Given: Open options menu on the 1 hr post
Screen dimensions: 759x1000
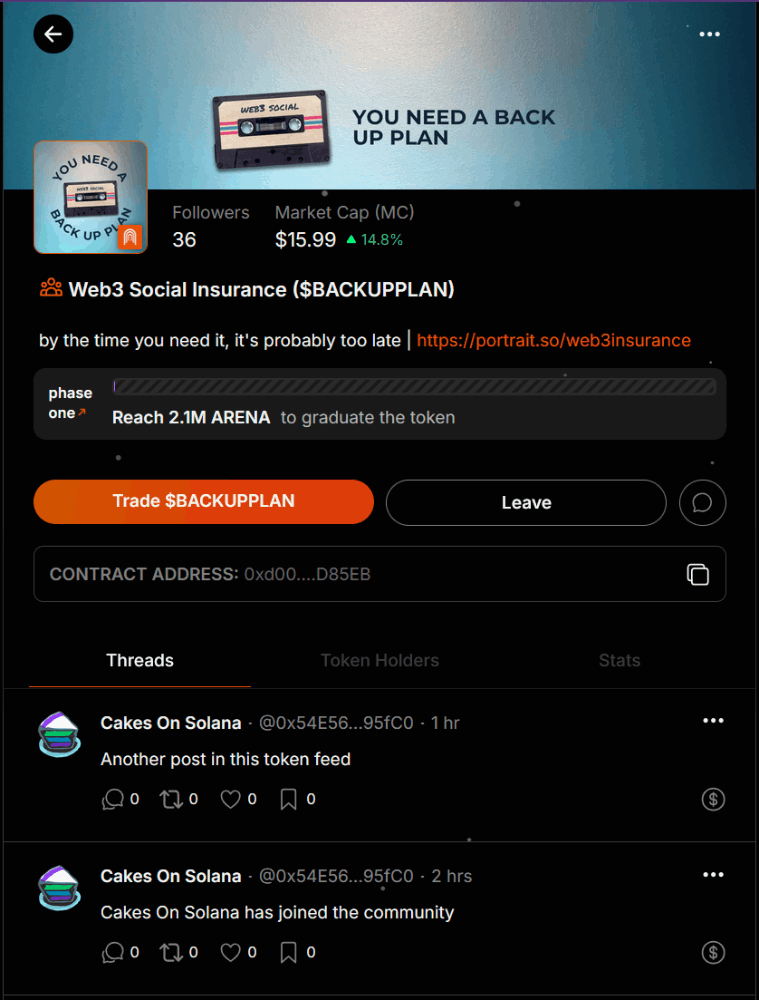Looking at the screenshot, I should tap(713, 721).
